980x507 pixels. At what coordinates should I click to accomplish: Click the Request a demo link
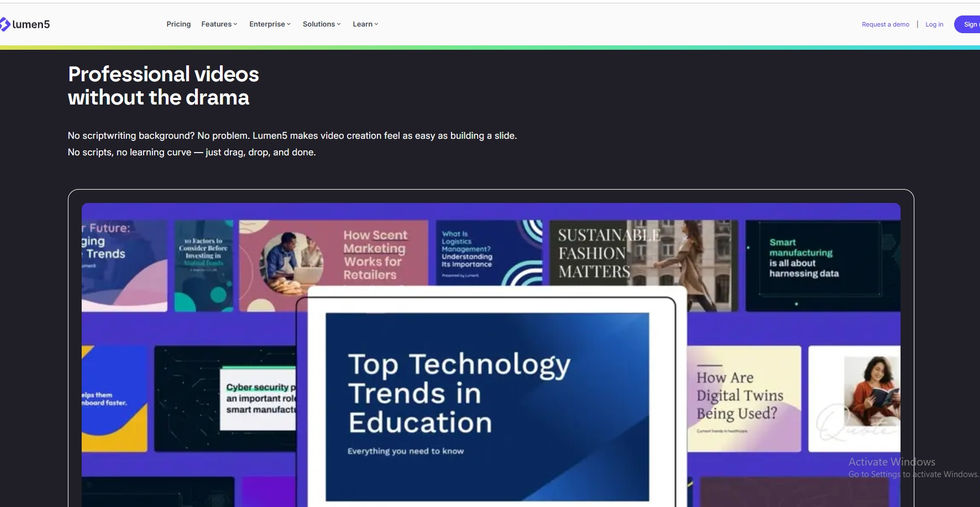(885, 24)
